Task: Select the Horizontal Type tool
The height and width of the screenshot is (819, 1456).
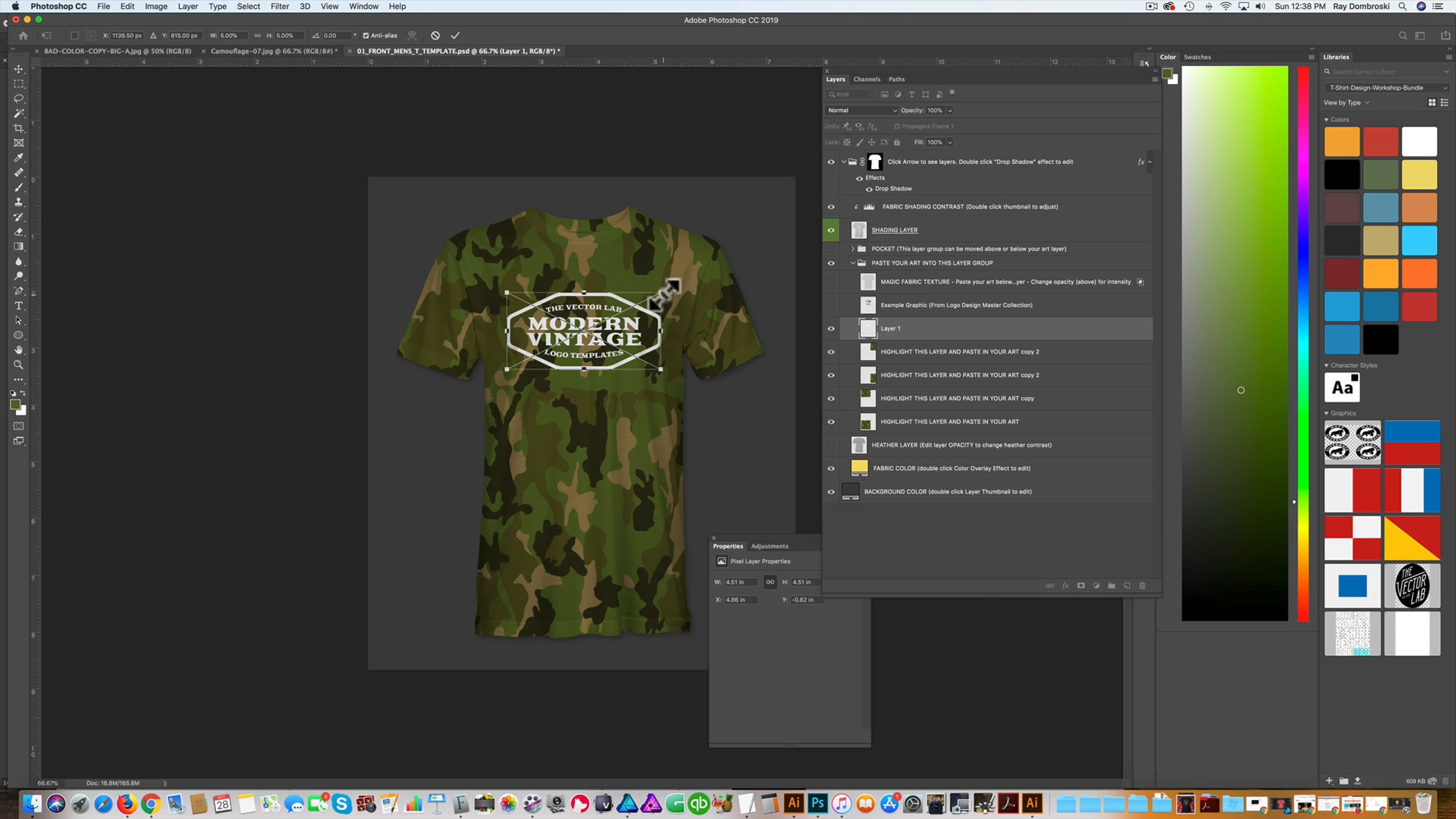Action: pyautogui.click(x=19, y=306)
